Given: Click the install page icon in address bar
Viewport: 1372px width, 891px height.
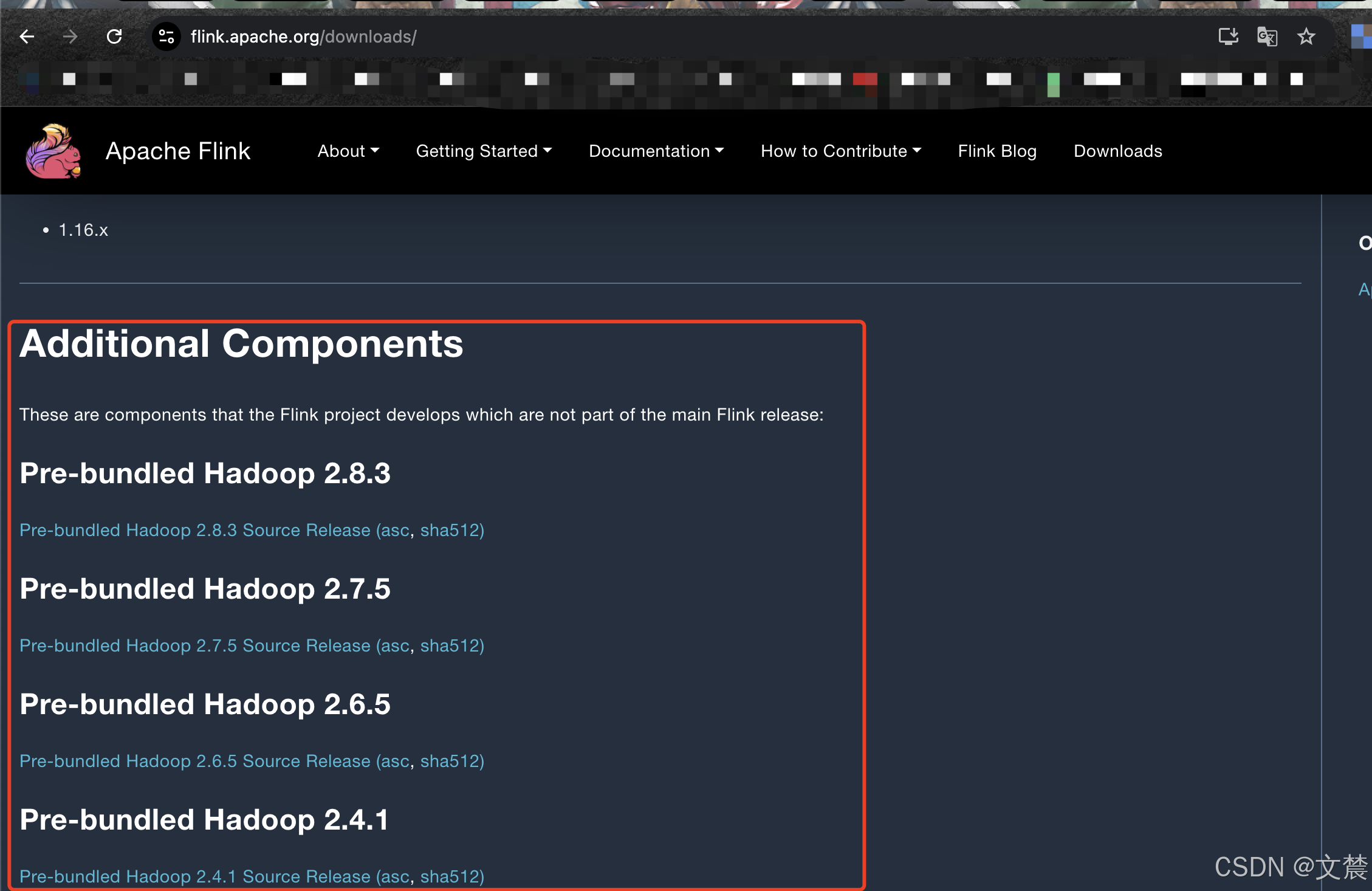Looking at the screenshot, I should pos(1229,36).
